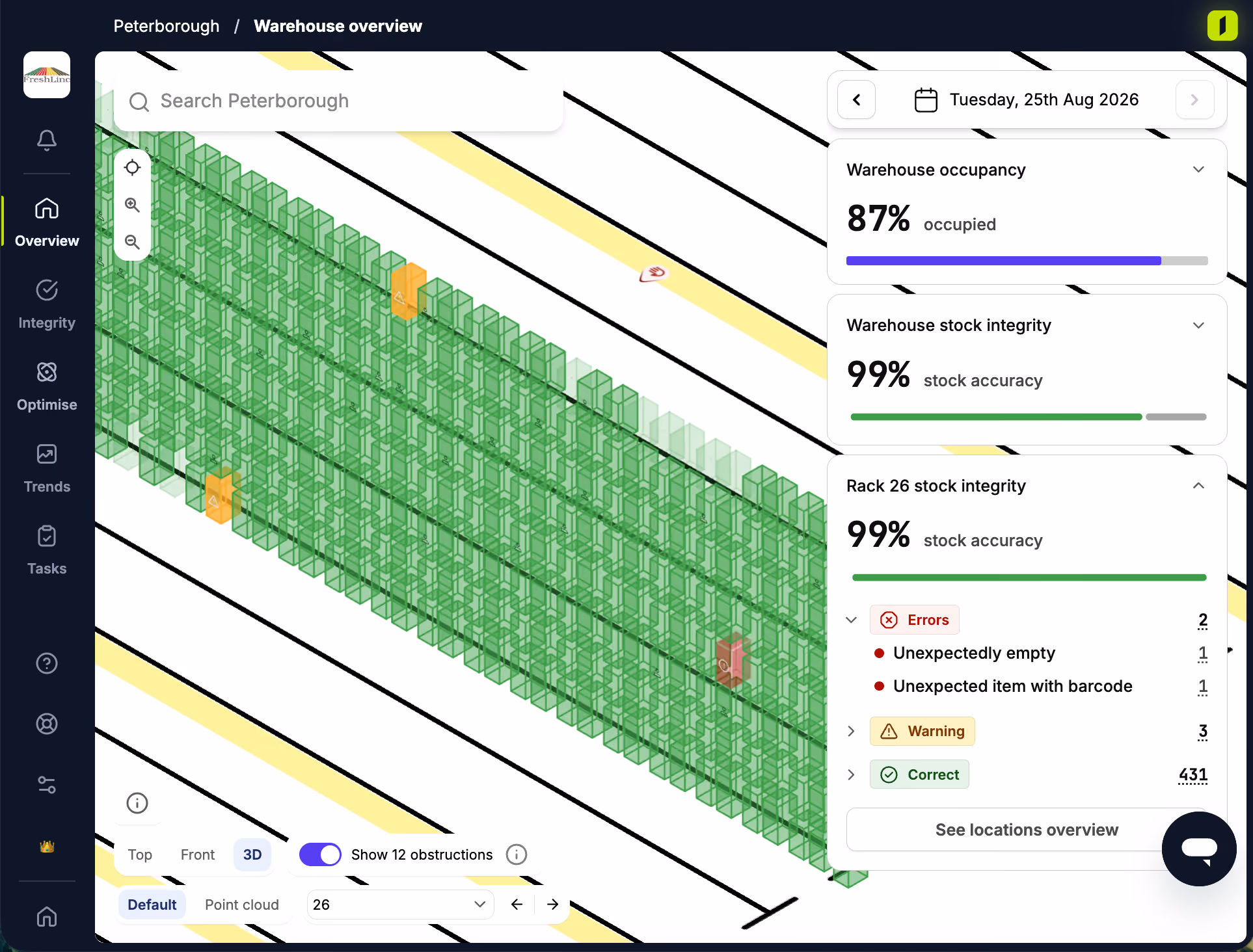
Task: Go to Overview in sidebar
Action: pos(47,222)
